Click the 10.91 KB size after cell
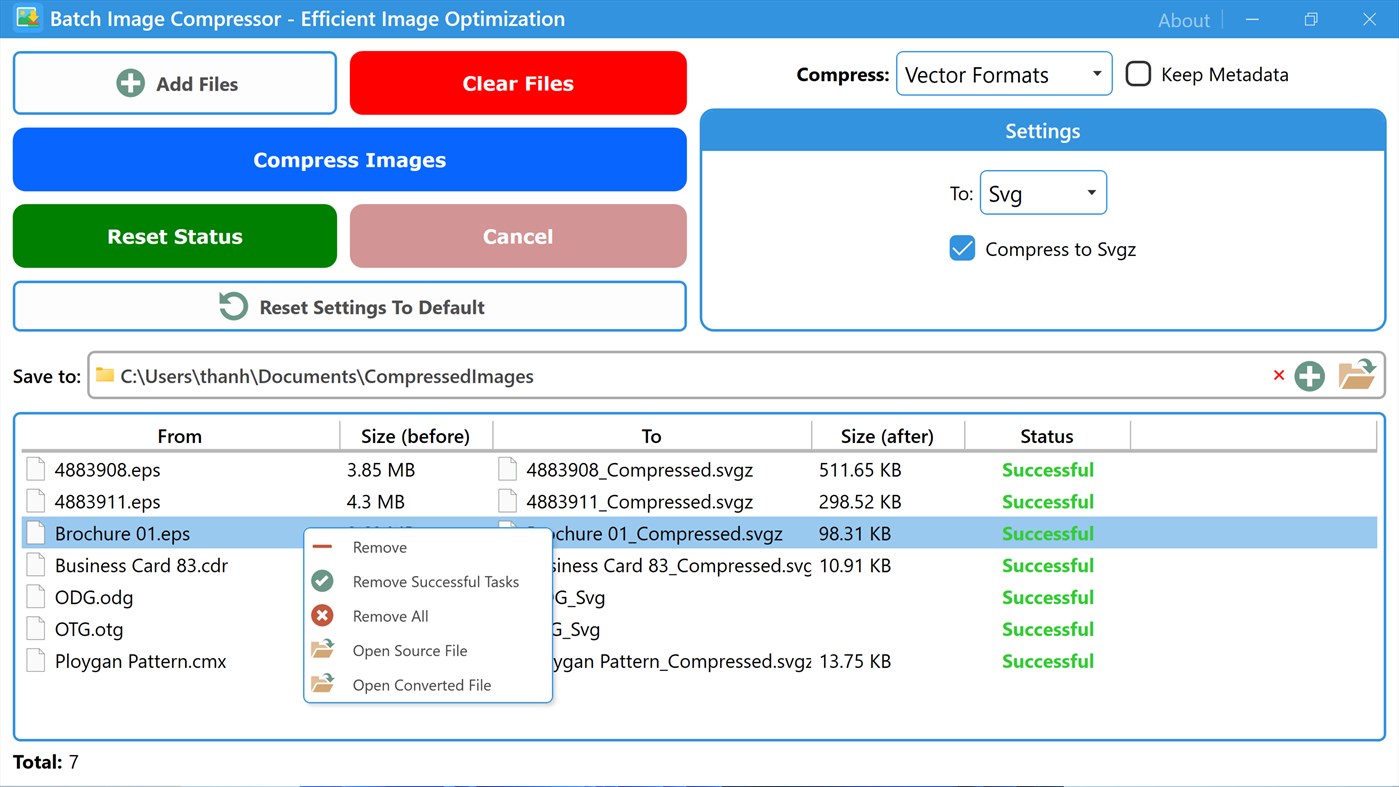This screenshot has height=787, width=1399. click(x=855, y=566)
